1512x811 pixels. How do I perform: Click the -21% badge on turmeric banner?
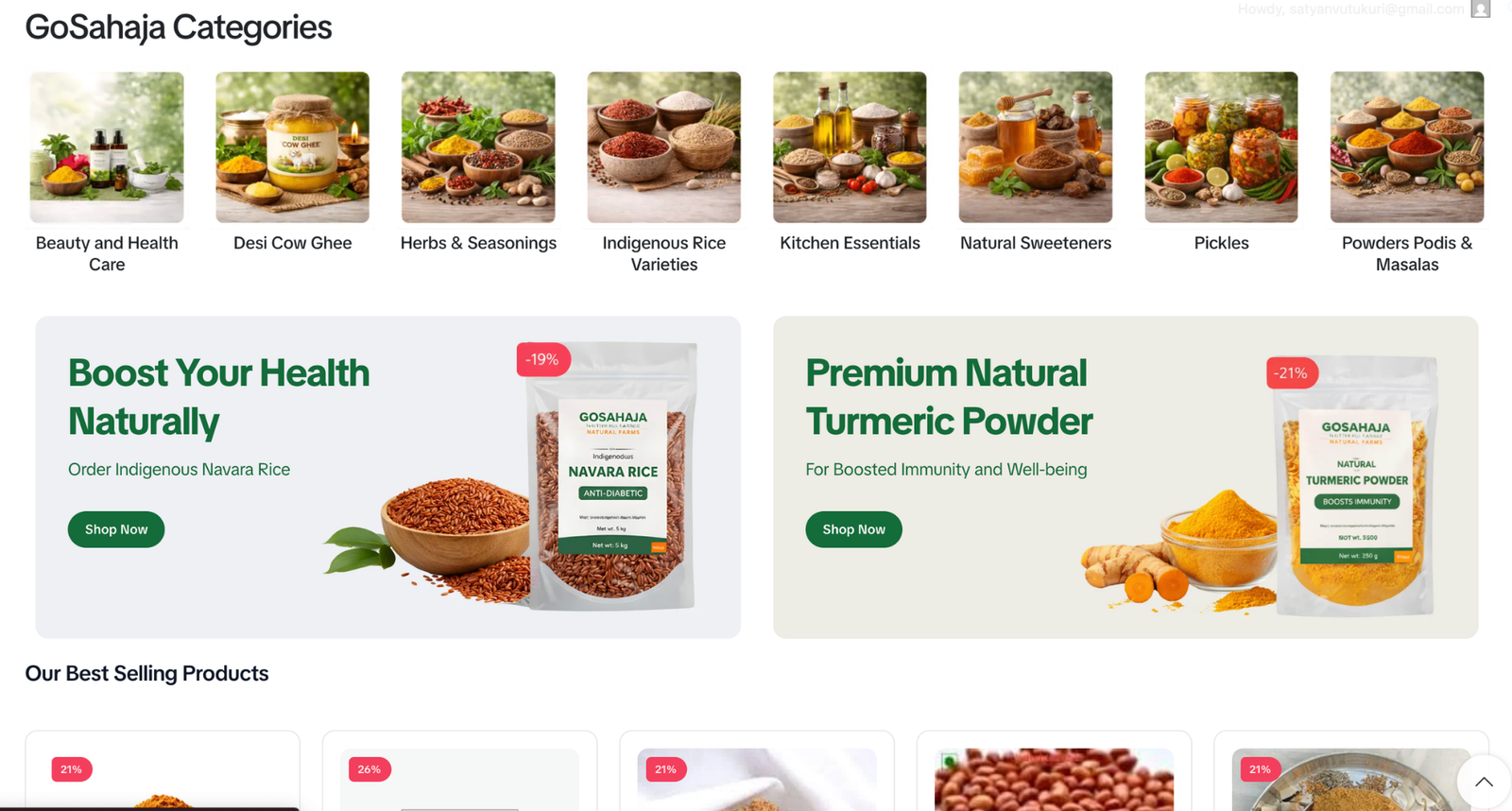tap(1291, 372)
